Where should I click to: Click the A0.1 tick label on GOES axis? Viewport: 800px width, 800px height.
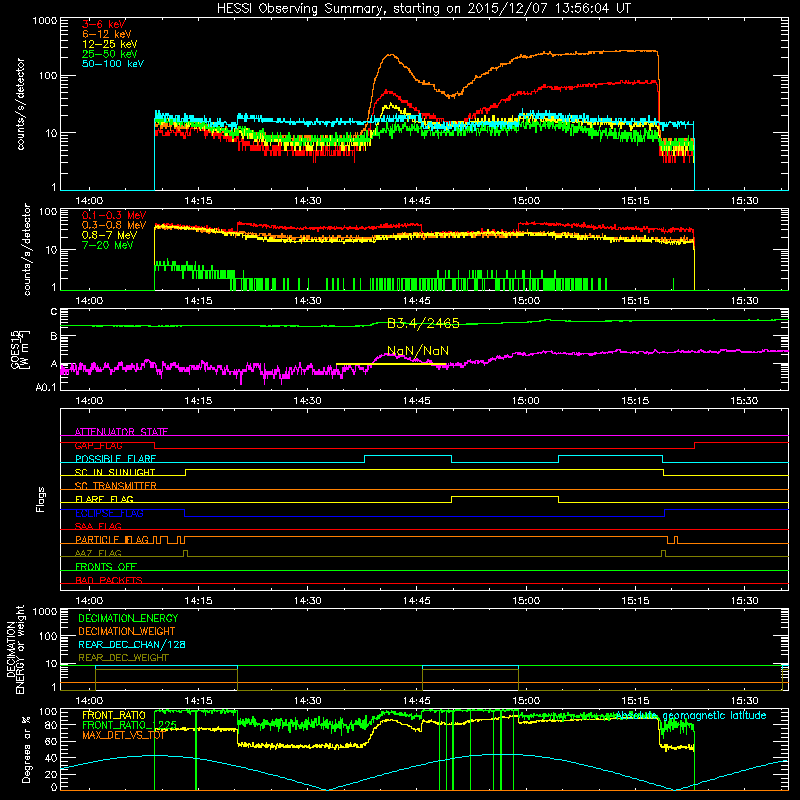(x=46, y=388)
